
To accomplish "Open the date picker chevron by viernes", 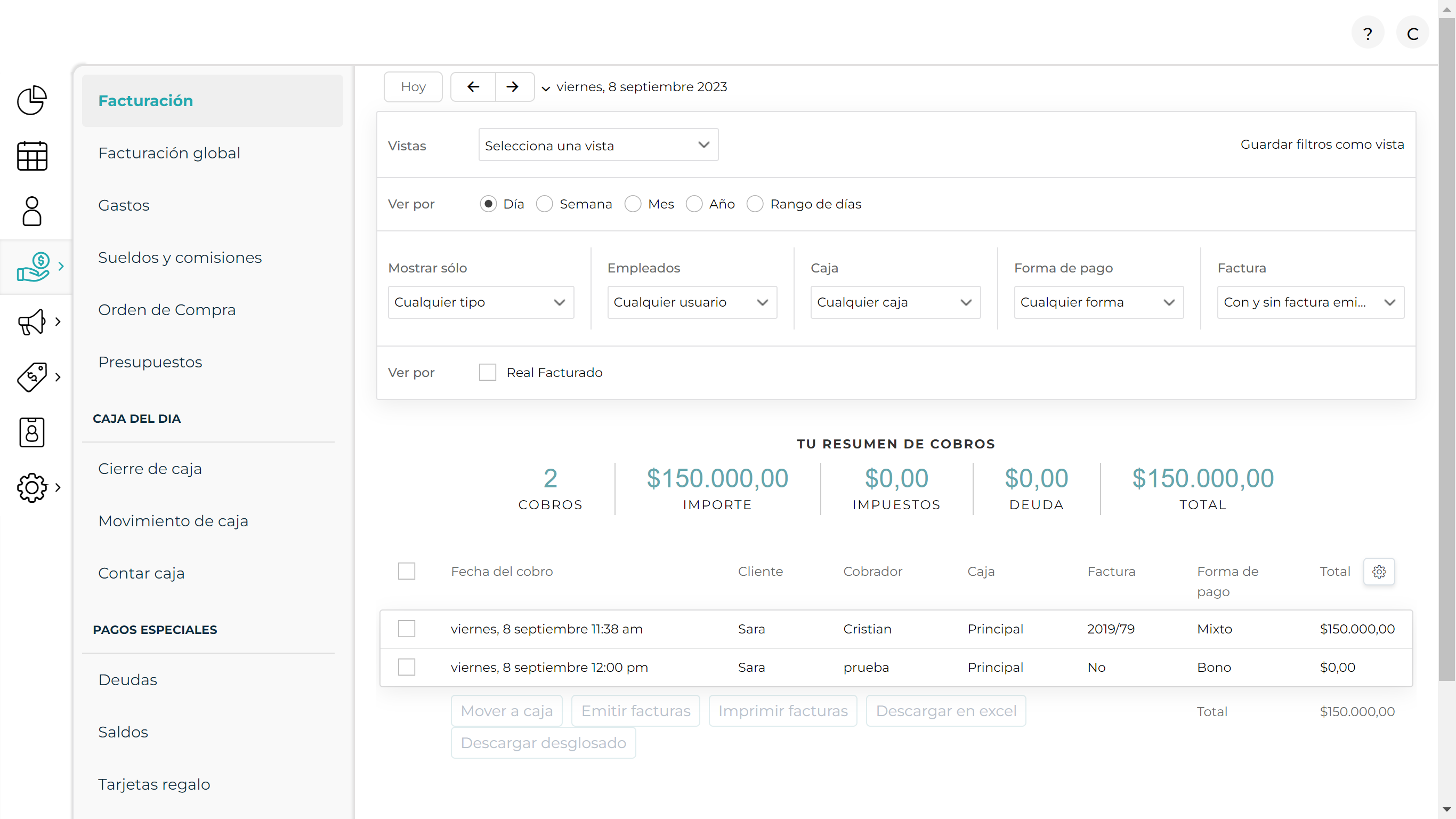I will 545,88.
